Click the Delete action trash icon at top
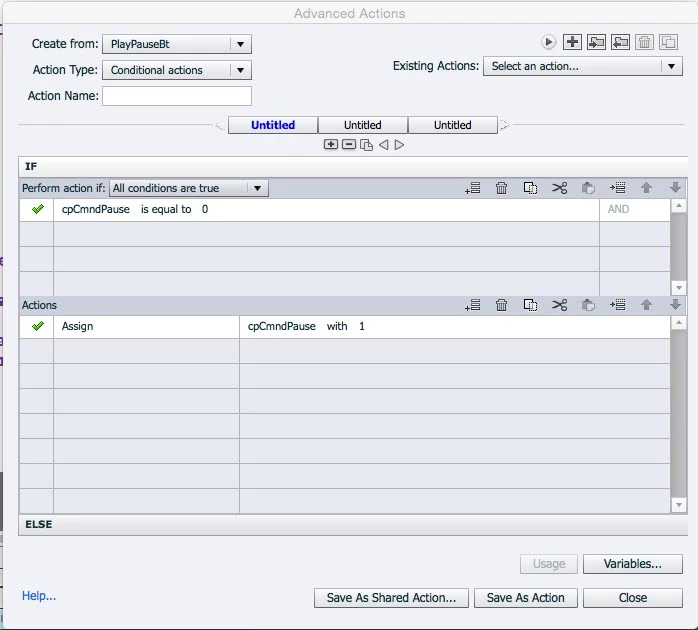The width and height of the screenshot is (698, 630). [644, 42]
